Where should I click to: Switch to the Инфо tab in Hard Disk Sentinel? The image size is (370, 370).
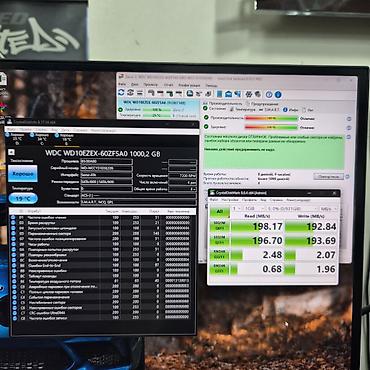[x=290, y=110]
